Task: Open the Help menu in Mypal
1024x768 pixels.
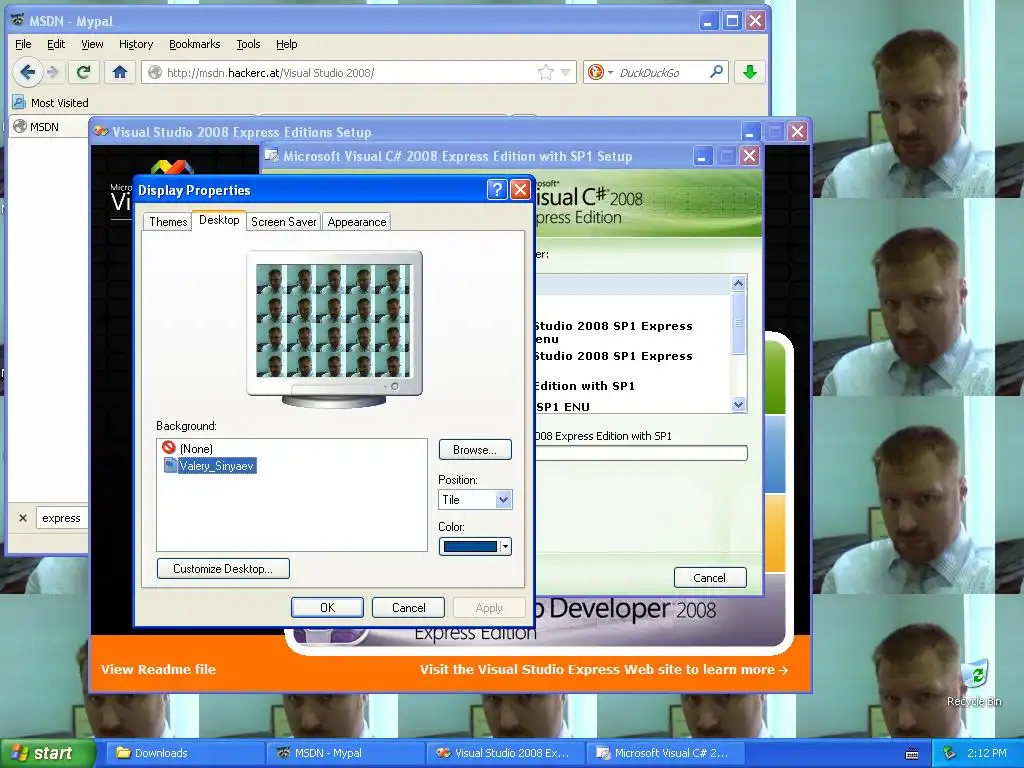Action: (x=287, y=44)
